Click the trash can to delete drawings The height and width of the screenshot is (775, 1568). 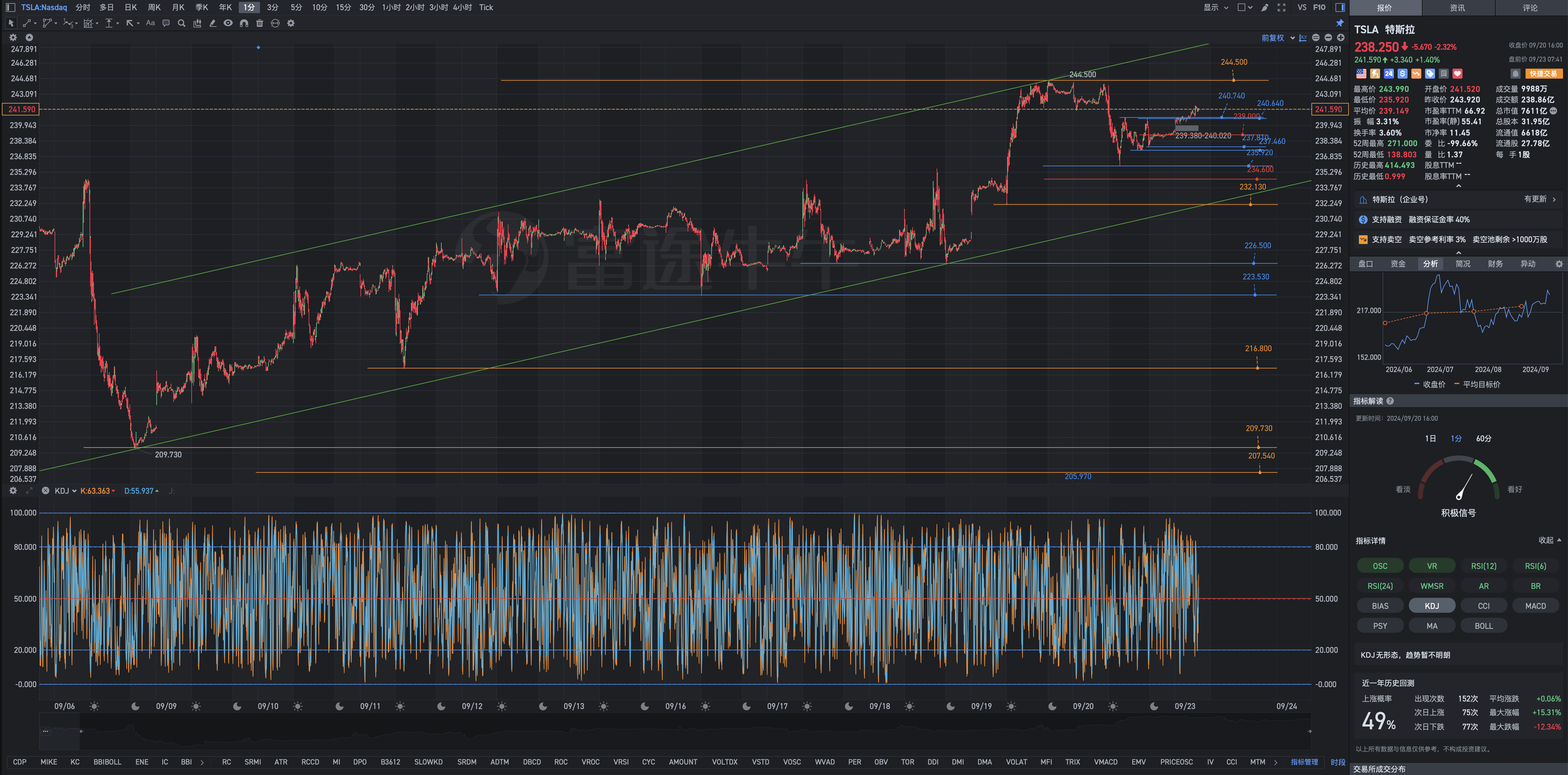pyautogui.click(x=260, y=23)
